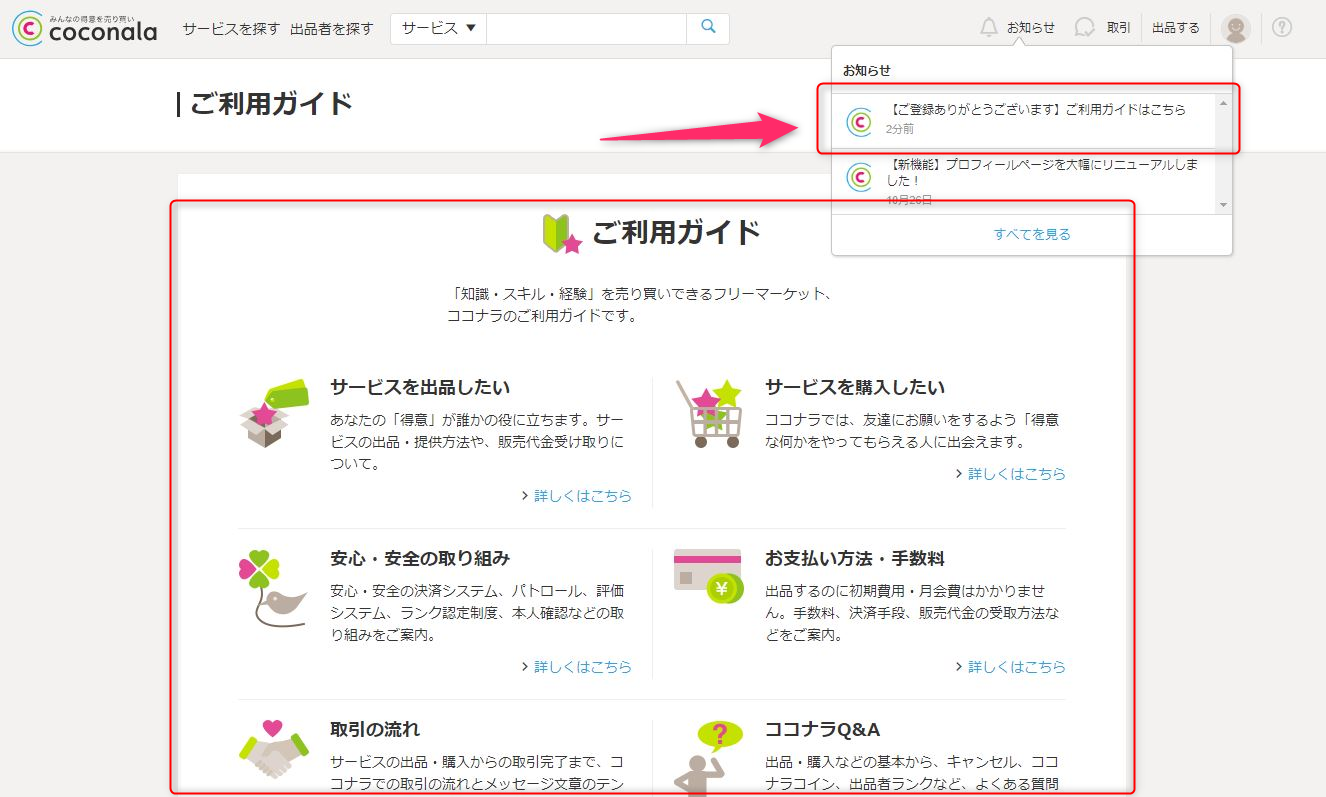Screen dimensions: 1326x797
Task: Click the すべてを見る link
Action: tap(1032, 234)
